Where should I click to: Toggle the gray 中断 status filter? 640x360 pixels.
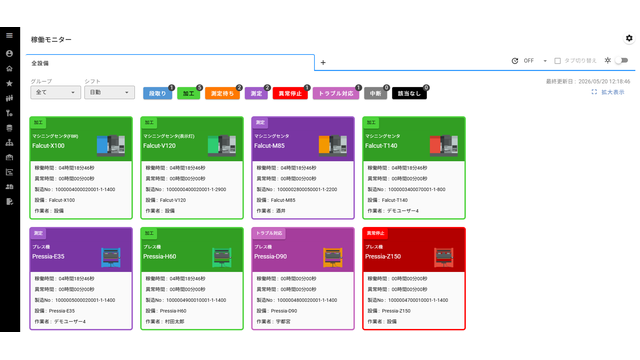tap(376, 93)
